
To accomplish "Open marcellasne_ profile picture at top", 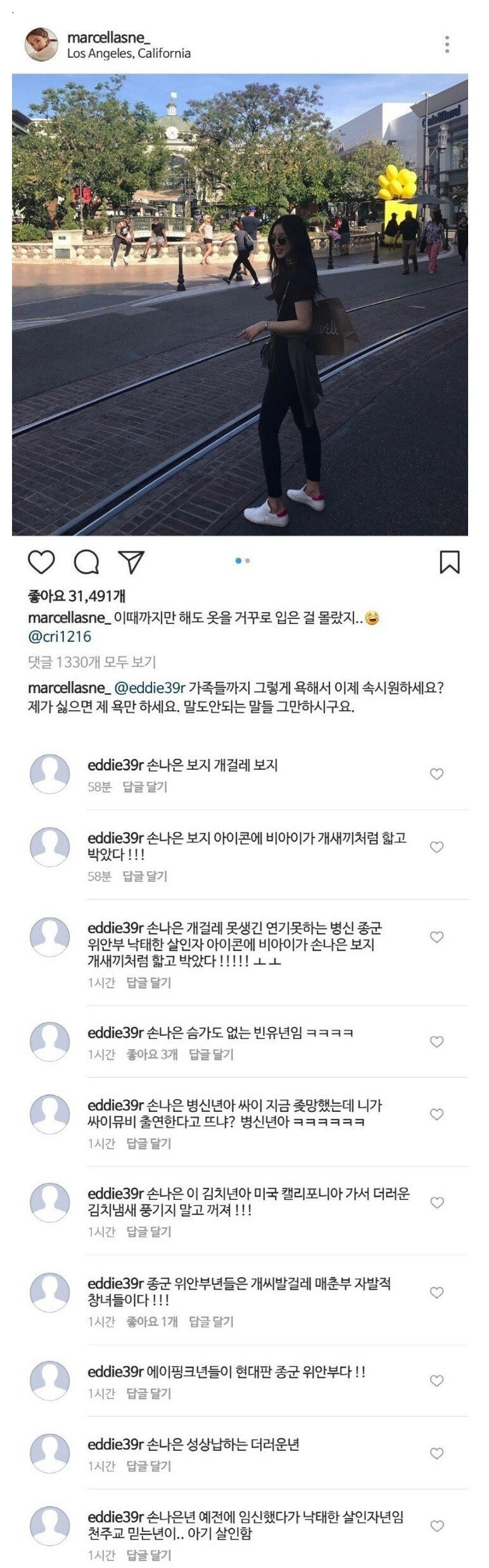I will click(41, 44).
